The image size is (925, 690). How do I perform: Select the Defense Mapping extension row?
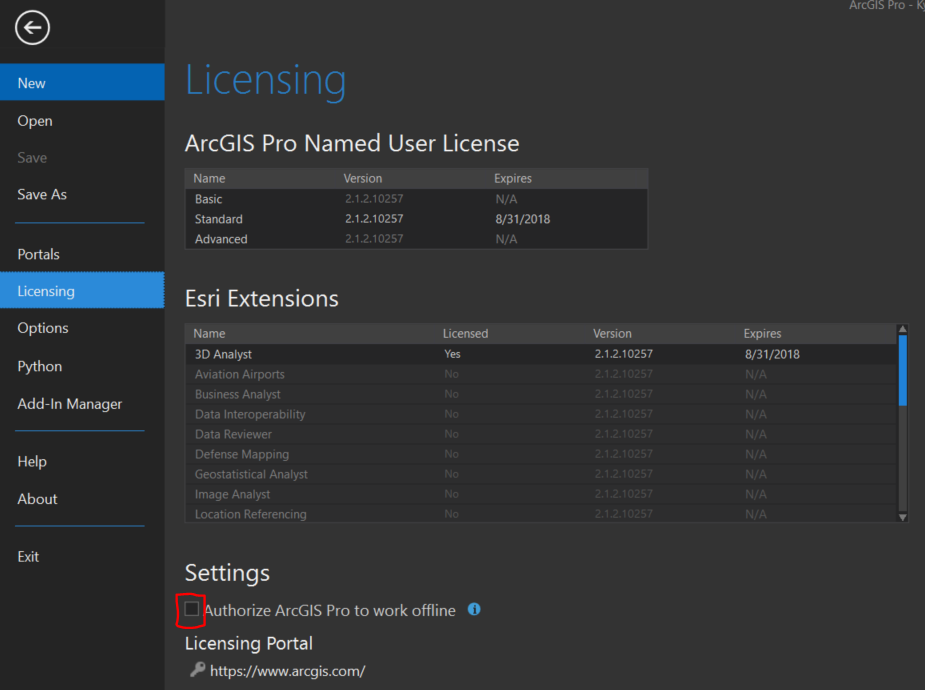coord(541,454)
